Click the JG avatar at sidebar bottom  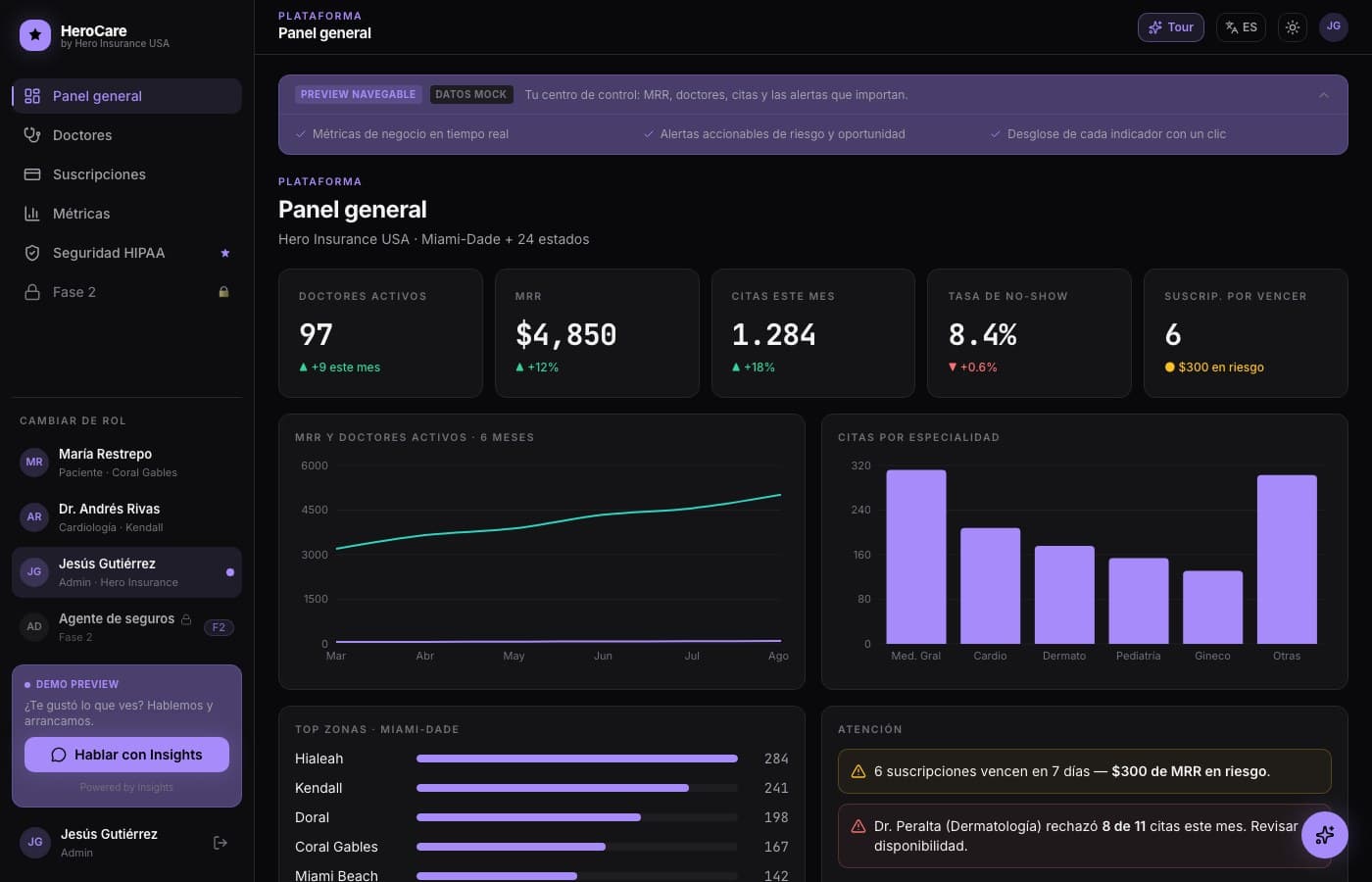click(35, 843)
